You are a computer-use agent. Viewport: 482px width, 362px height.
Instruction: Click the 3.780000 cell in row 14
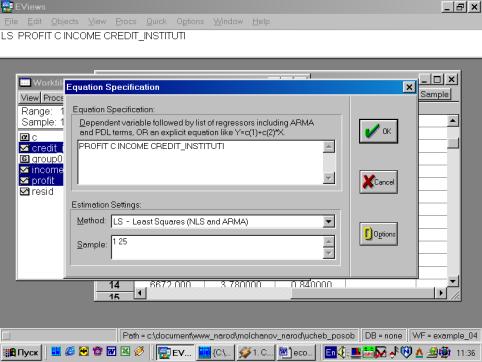pyautogui.click(x=241, y=284)
